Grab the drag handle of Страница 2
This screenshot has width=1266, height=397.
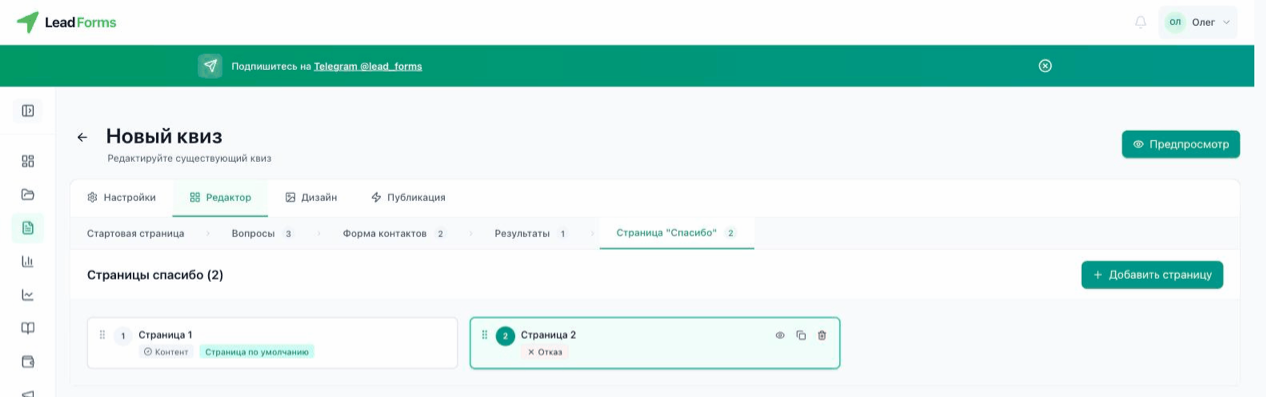pyautogui.click(x=485, y=335)
